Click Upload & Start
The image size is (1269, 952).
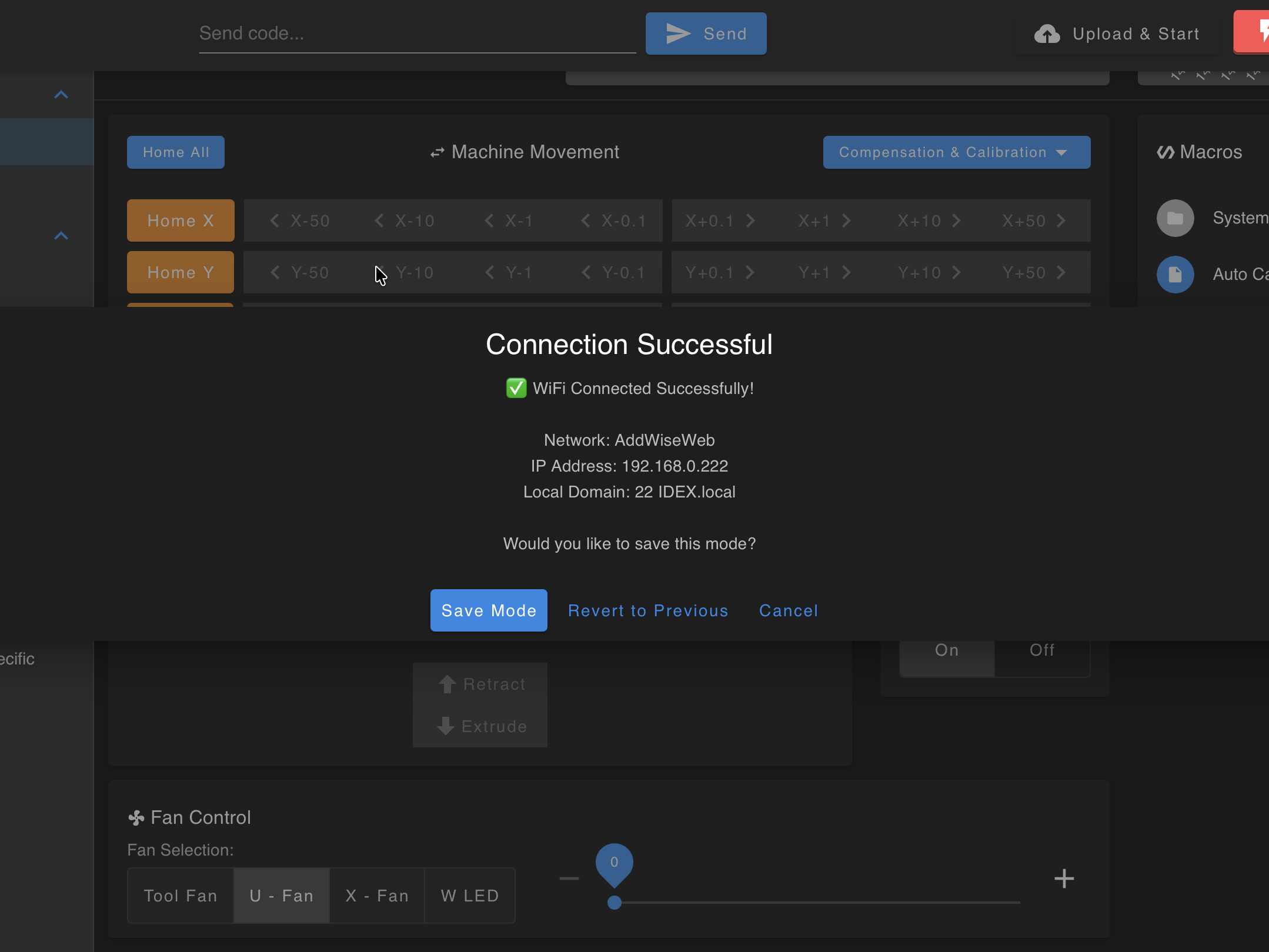pyautogui.click(x=1117, y=34)
